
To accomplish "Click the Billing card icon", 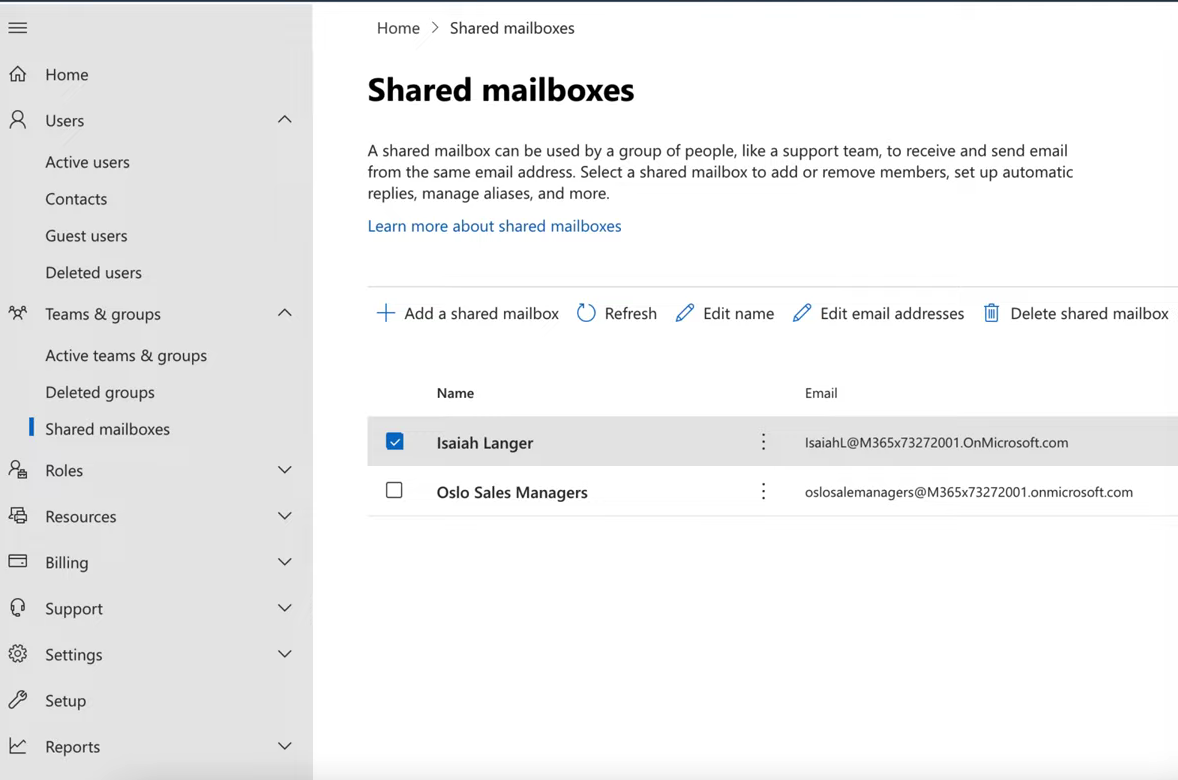I will point(18,561).
